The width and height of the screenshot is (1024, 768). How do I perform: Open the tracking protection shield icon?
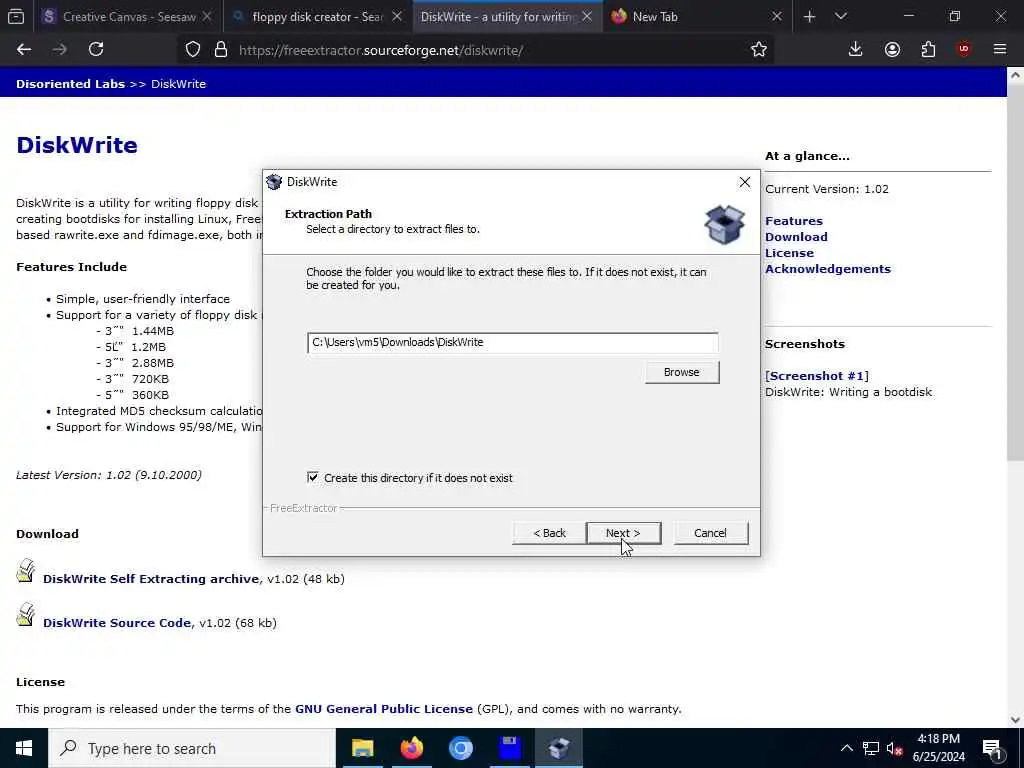pyautogui.click(x=193, y=50)
